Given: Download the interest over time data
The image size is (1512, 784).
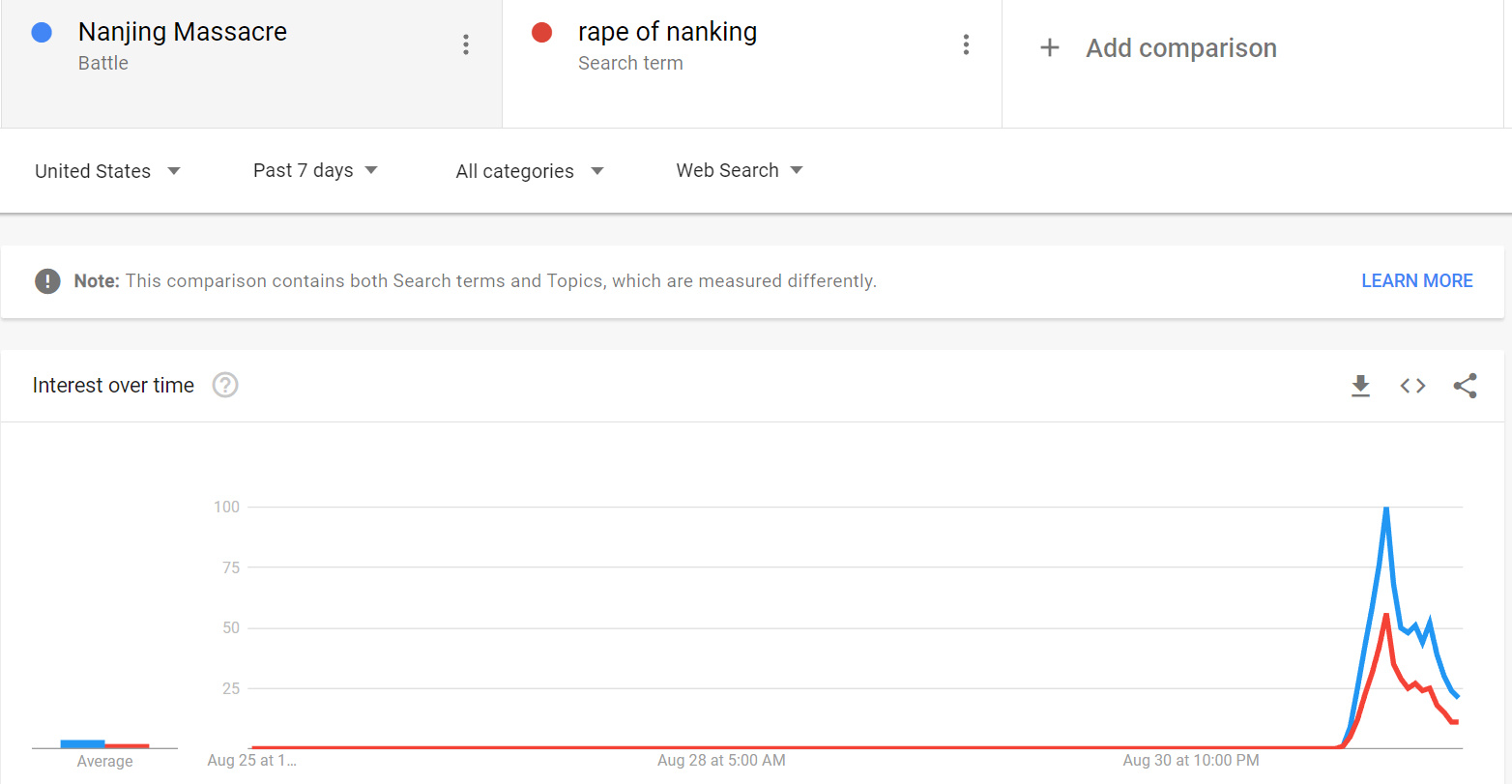Looking at the screenshot, I should (1360, 386).
